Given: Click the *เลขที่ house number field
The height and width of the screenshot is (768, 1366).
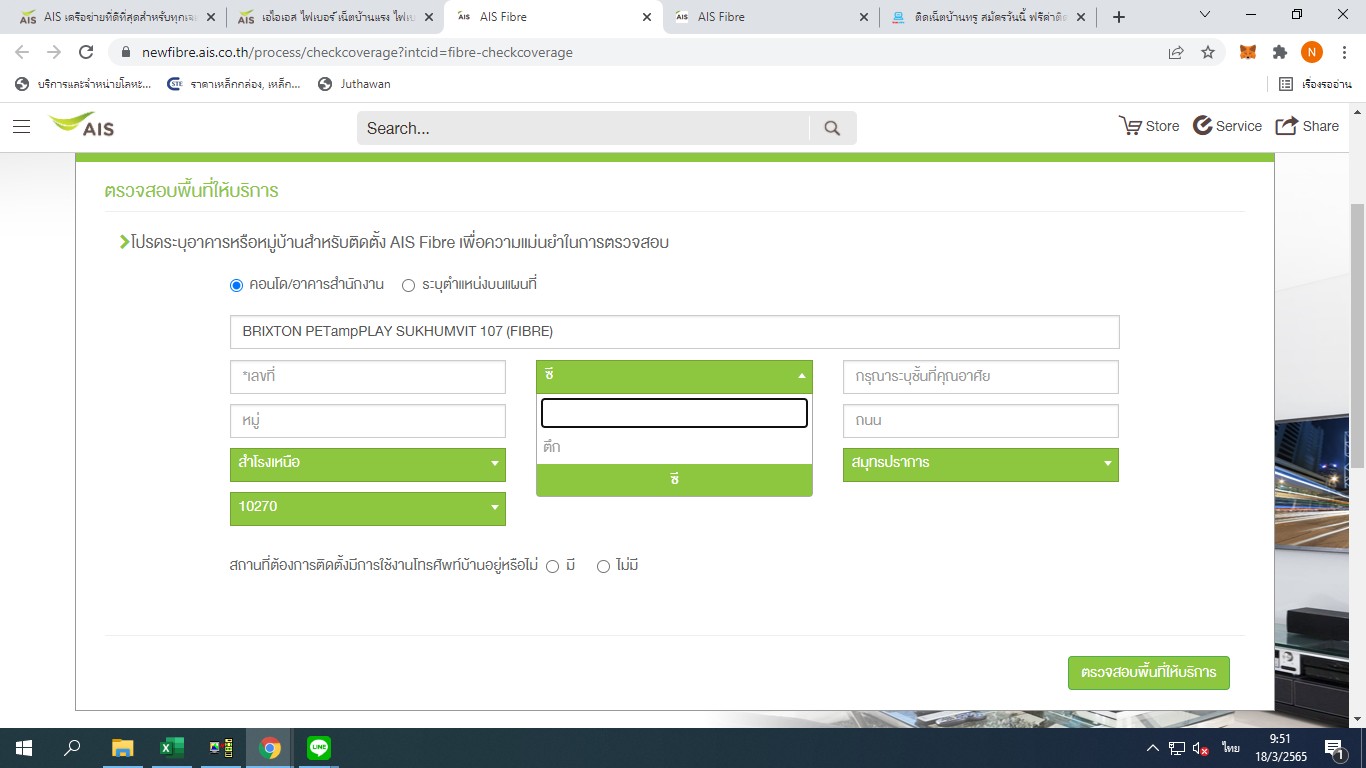Looking at the screenshot, I should [368, 377].
